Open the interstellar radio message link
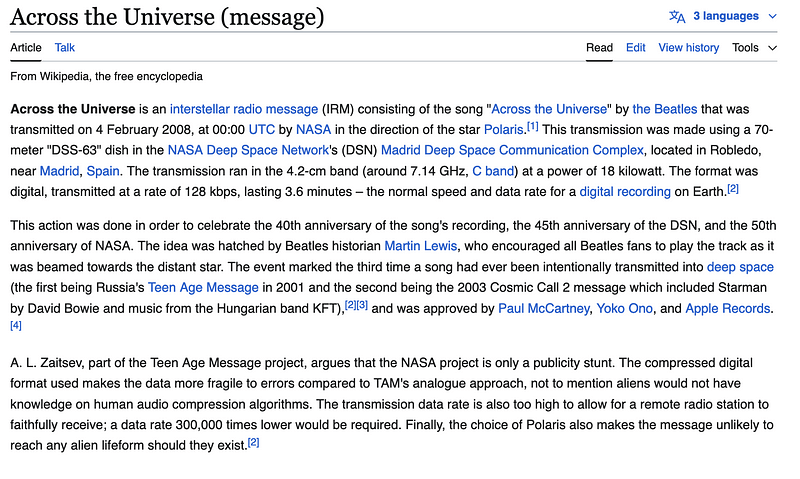The width and height of the screenshot is (800, 479). pos(244,109)
